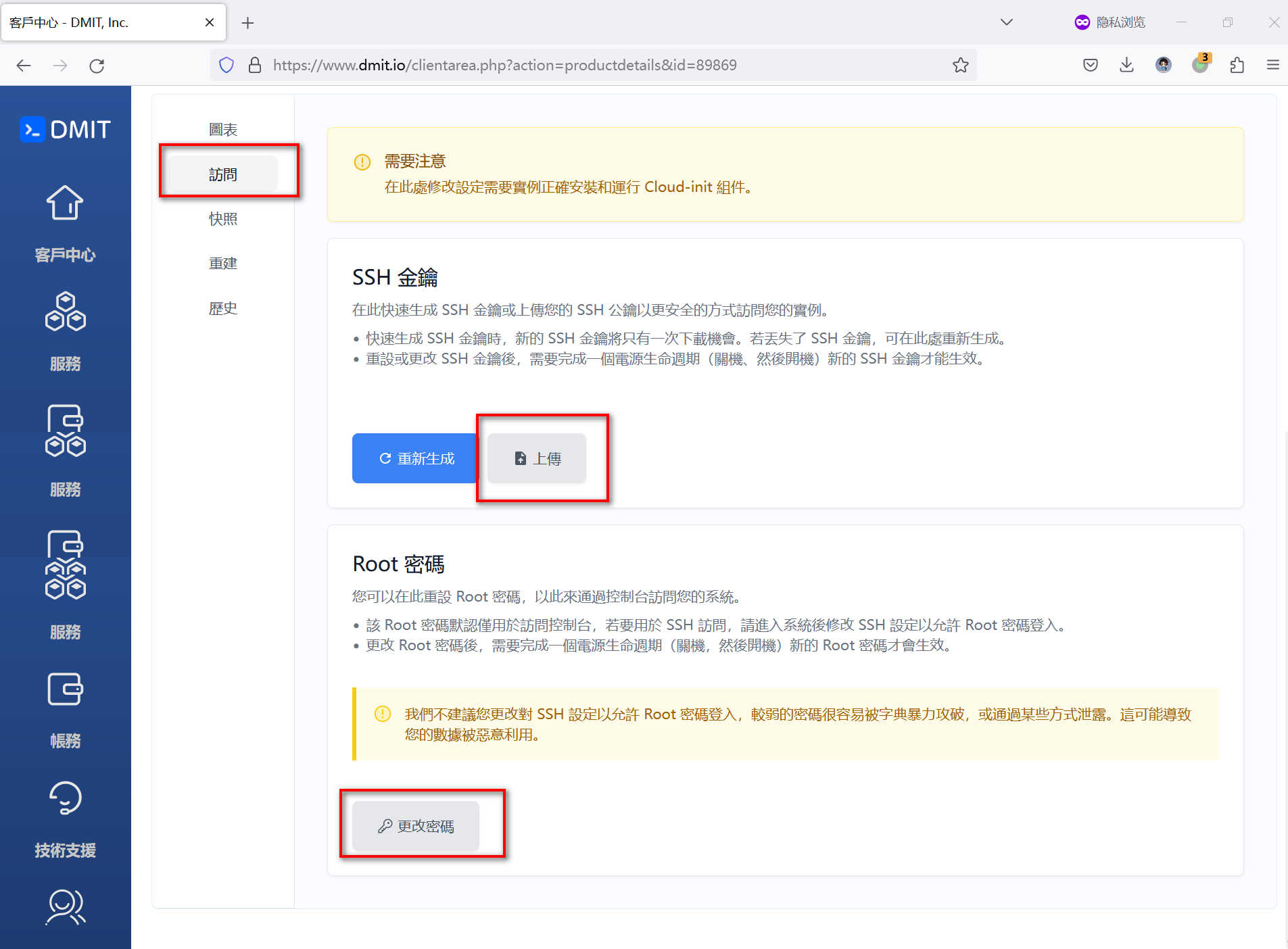Open the 重建 section
1288x949 pixels.
click(x=222, y=264)
